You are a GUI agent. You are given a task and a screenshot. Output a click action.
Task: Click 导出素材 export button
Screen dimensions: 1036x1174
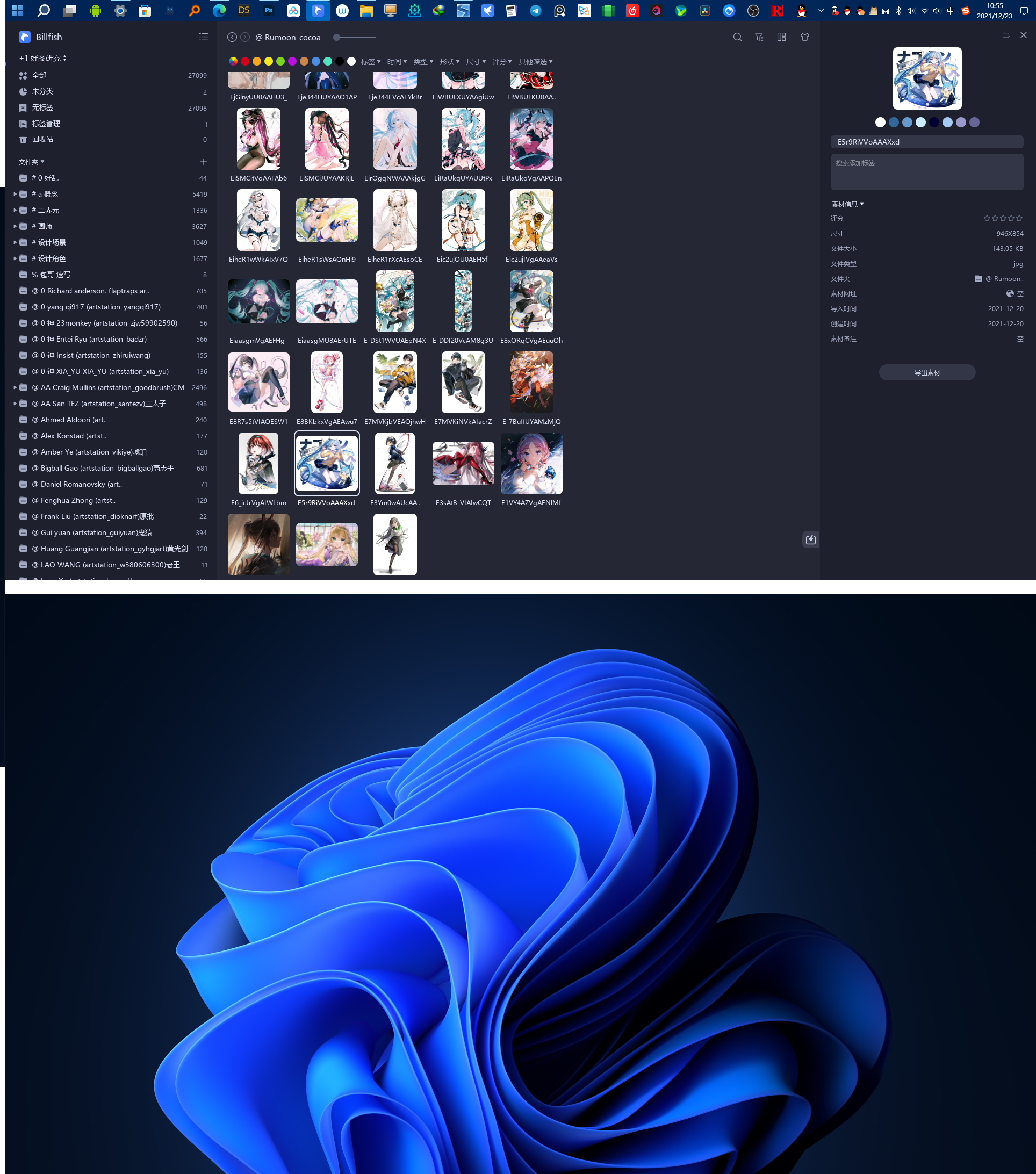point(927,372)
